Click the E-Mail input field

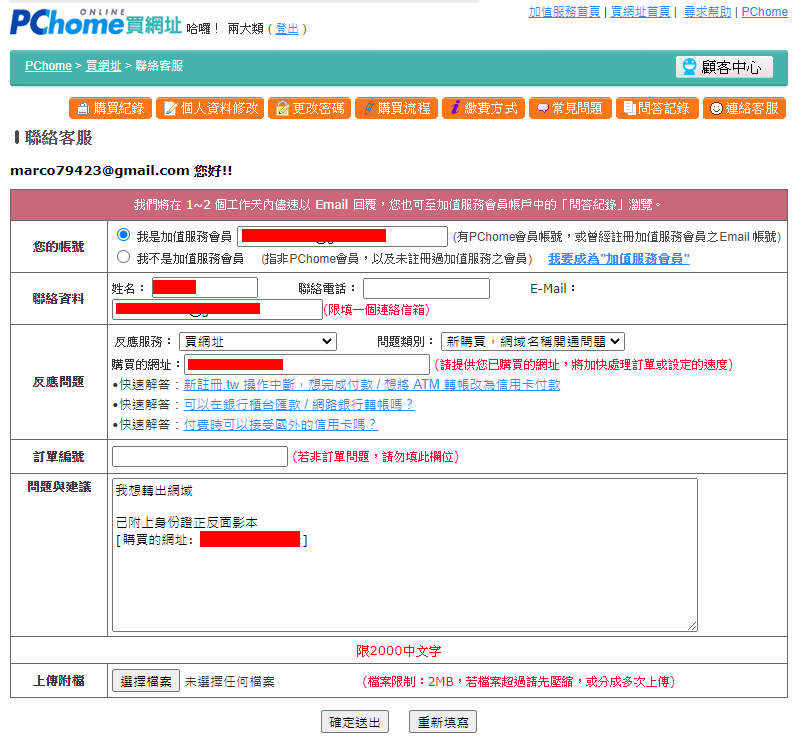pos(217,309)
